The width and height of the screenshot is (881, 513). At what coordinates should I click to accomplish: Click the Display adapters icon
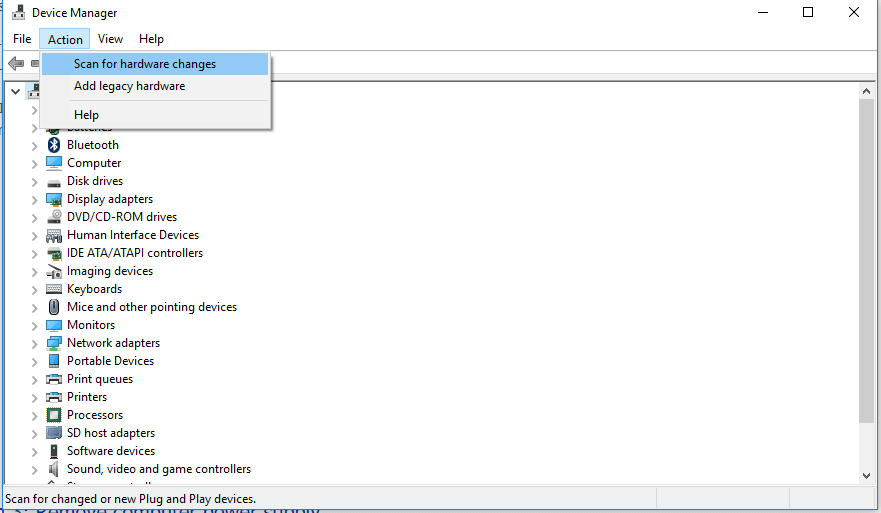[54, 199]
